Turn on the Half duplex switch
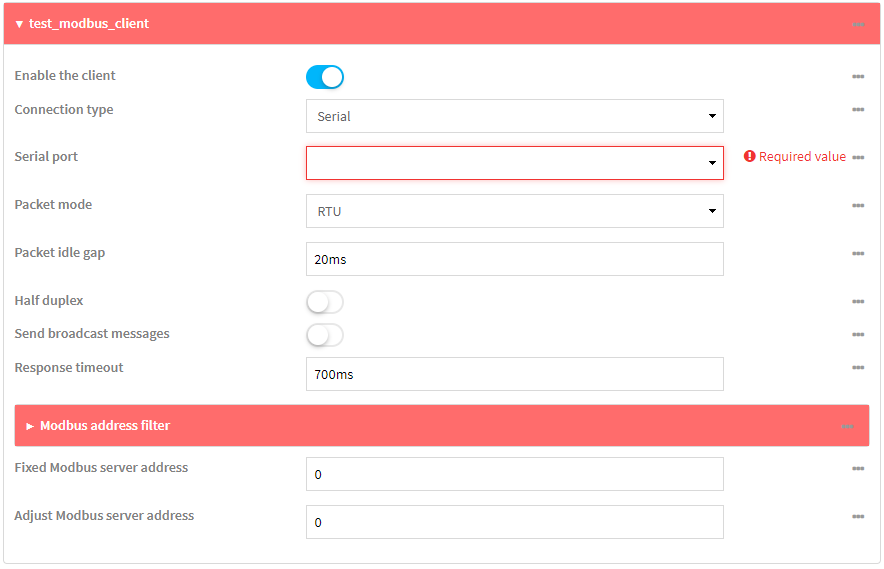Viewport: 884px width, 569px height. point(325,302)
